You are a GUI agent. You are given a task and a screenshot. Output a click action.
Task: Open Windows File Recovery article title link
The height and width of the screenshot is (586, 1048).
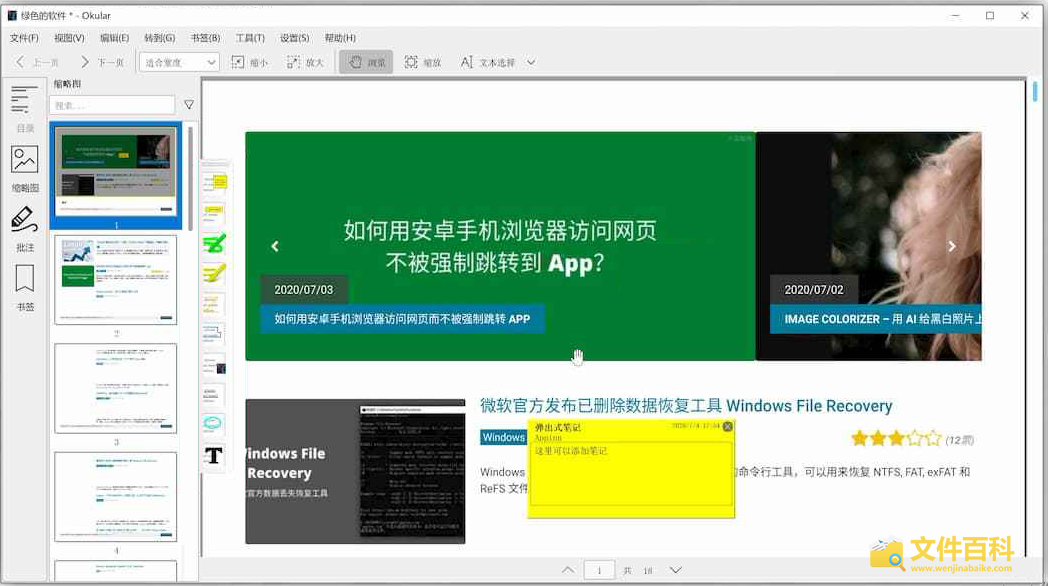point(686,406)
